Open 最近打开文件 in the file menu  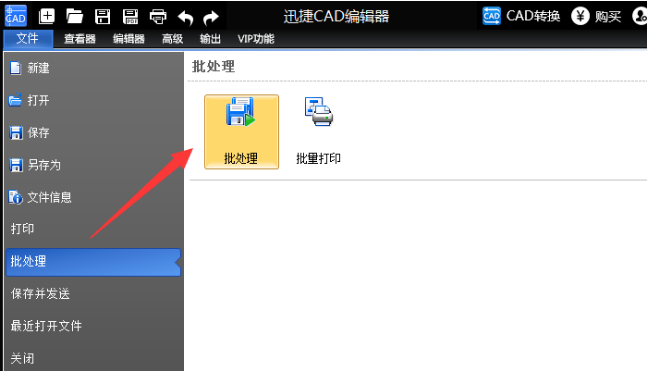coord(93,326)
